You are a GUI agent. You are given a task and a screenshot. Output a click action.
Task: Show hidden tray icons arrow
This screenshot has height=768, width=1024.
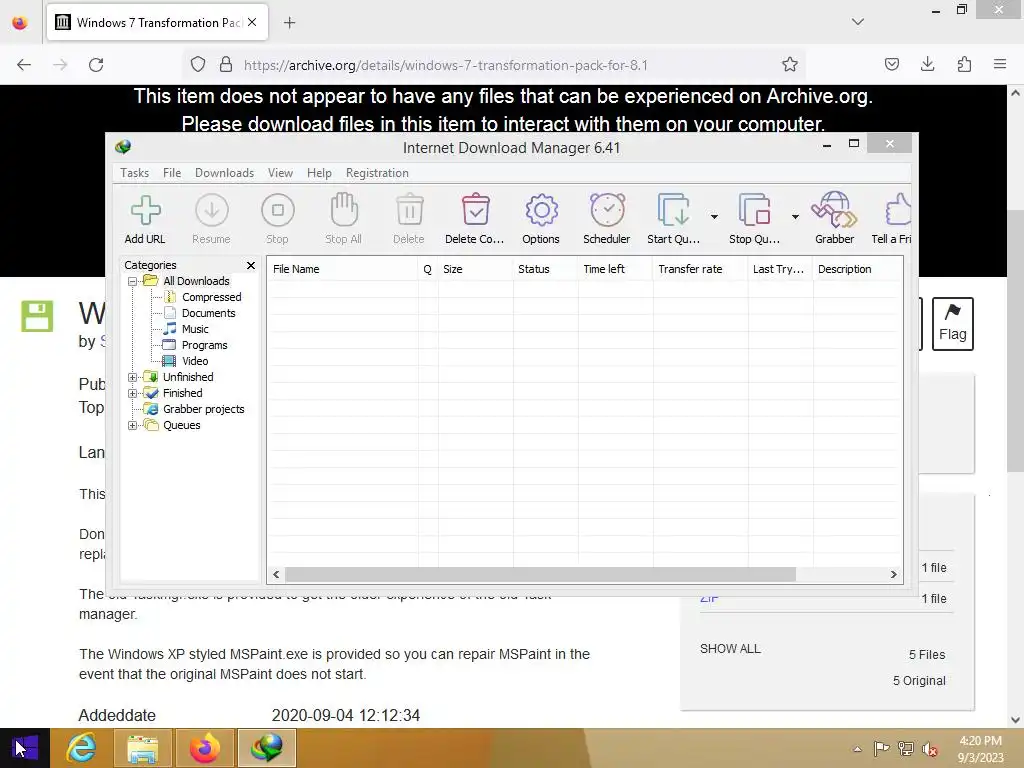click(857, 749)
